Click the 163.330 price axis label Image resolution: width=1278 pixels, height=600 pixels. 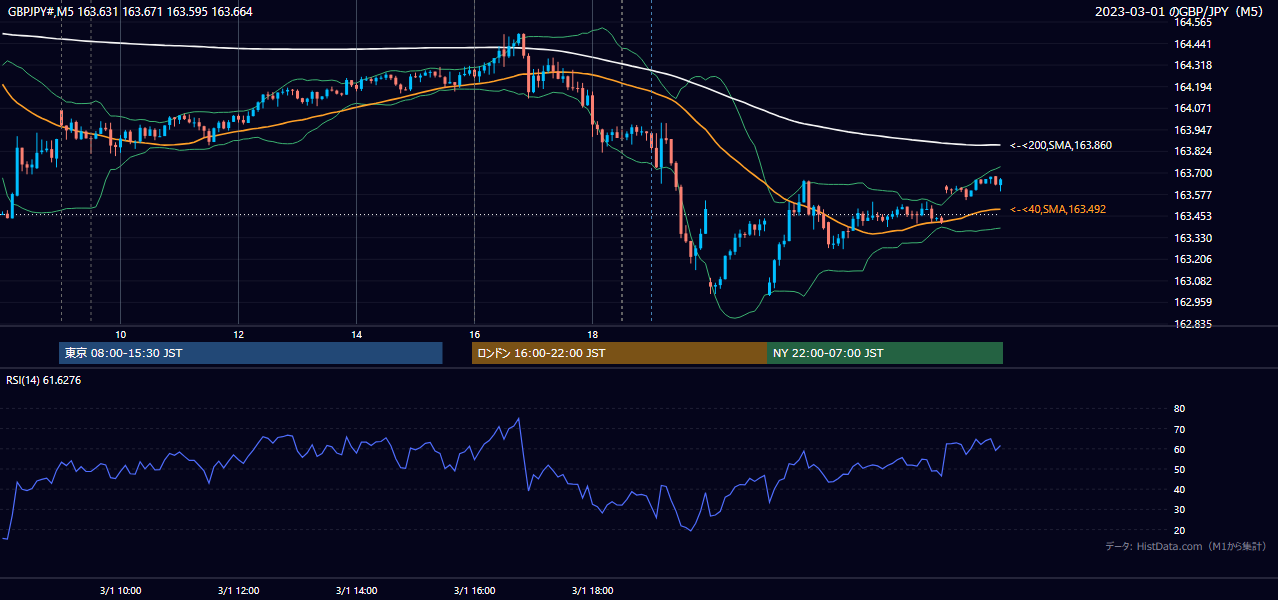tap(1193, 238)
